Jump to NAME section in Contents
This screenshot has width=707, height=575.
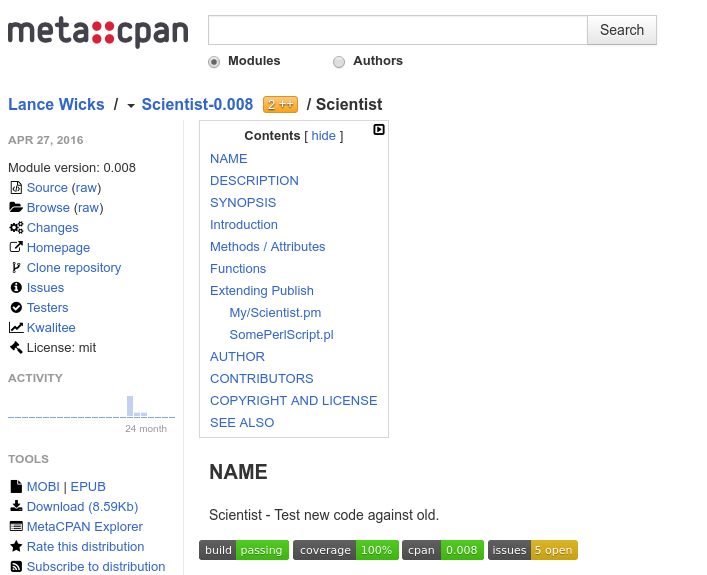[x=229, y=159]
